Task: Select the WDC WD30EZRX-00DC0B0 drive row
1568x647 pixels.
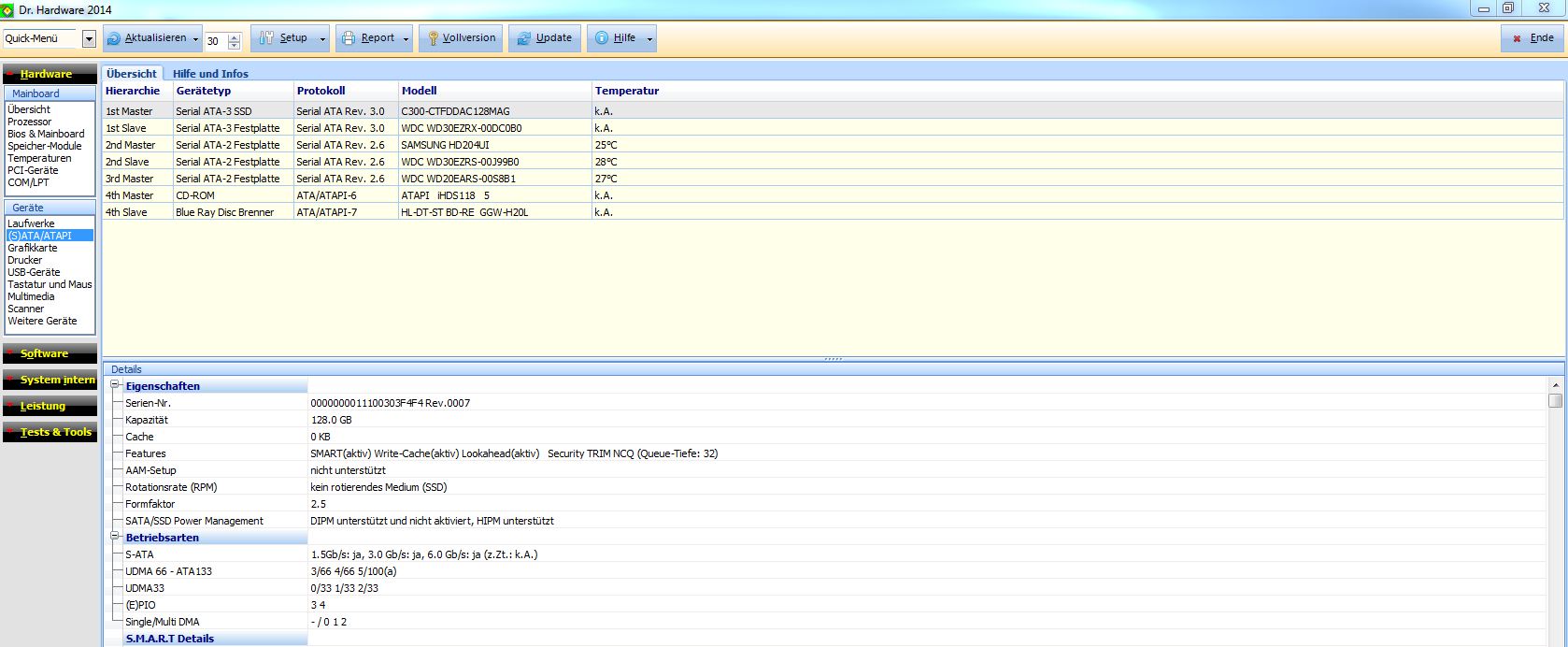Action: click(833, 128)
